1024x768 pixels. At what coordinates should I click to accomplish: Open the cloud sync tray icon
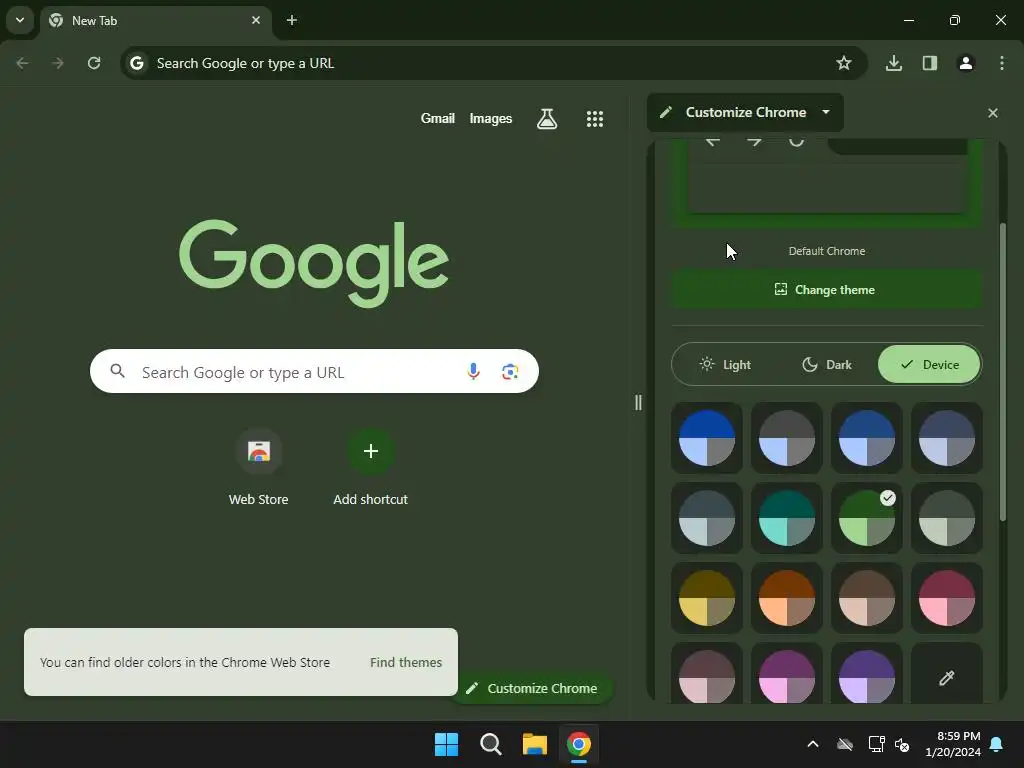845,744
